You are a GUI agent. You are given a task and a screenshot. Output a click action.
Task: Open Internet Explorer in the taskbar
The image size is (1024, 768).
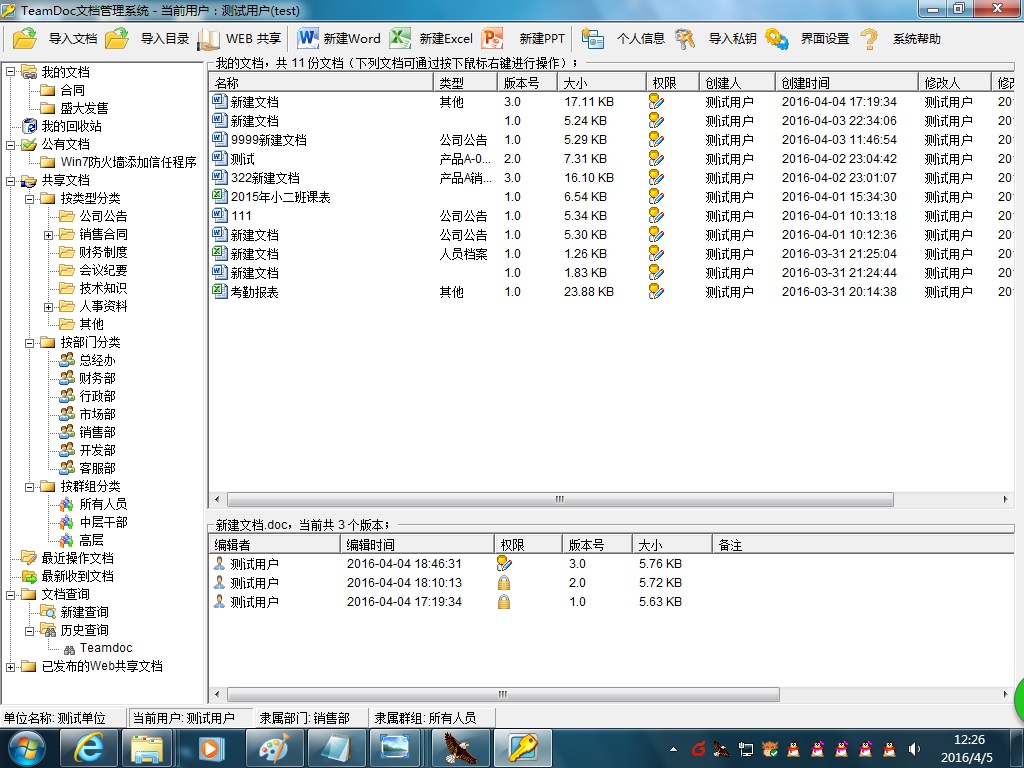[88, 748]
